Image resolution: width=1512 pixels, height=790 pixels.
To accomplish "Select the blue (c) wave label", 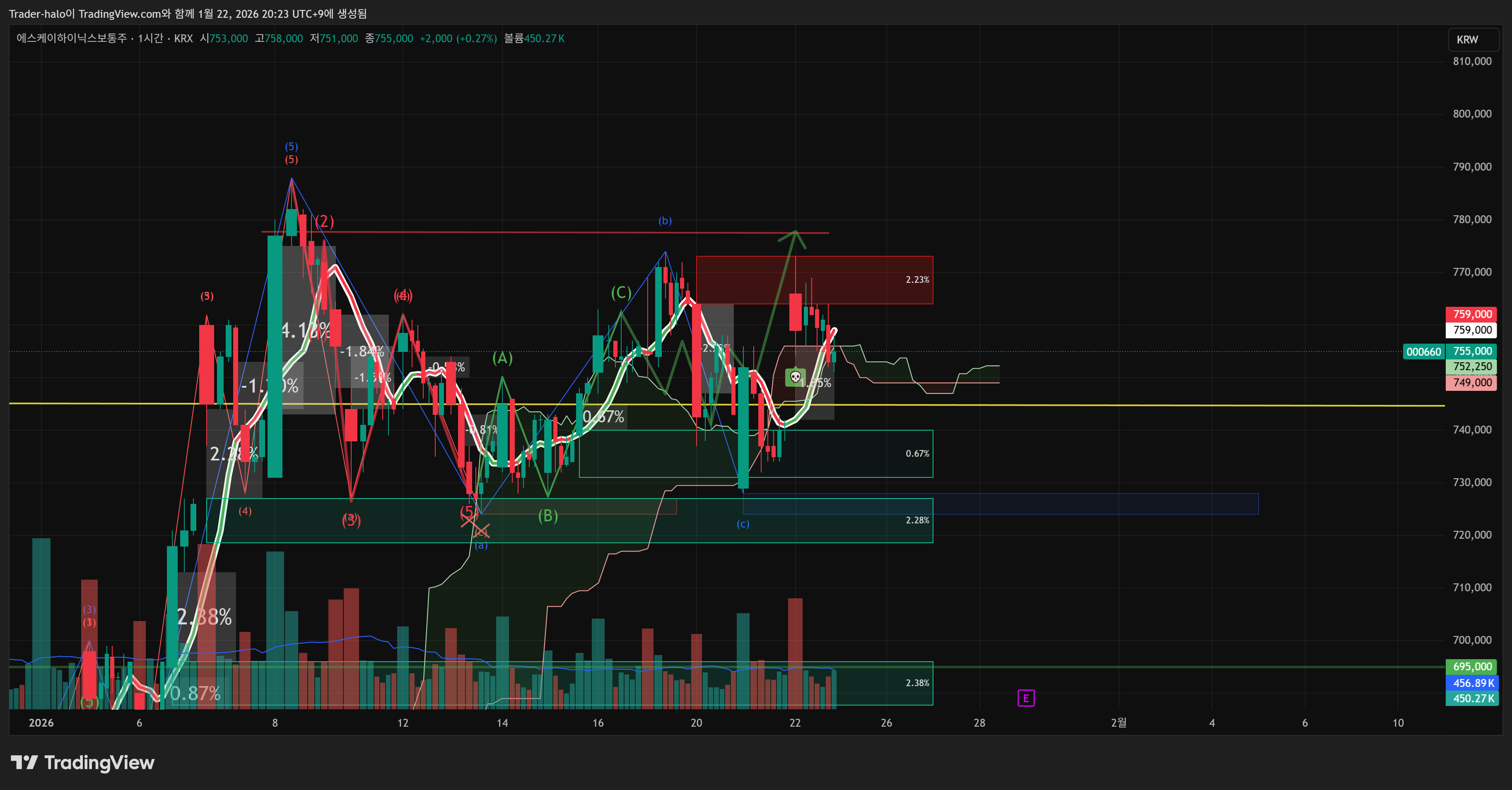I will click(743, 524).
